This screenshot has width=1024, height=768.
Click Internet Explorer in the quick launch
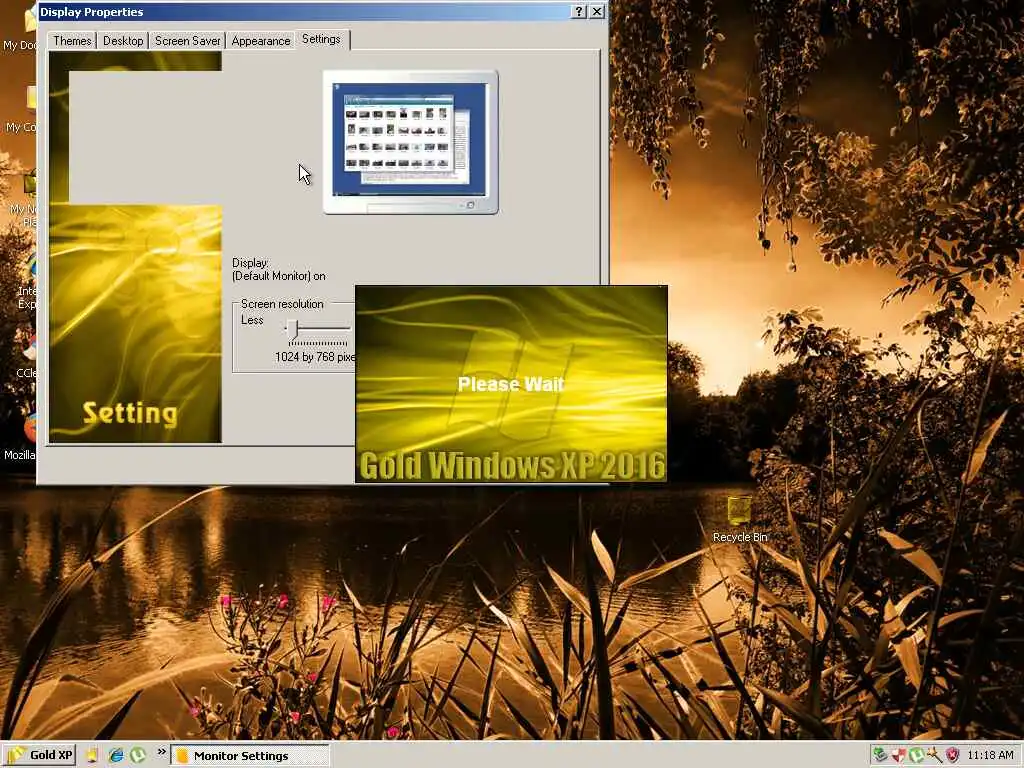(116, 755)
